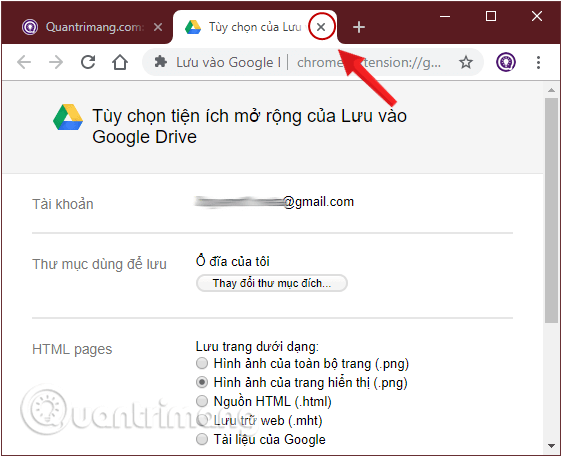The height and width of the screenshot is (457, 562).
Task: Click the HTML pages label
Action: [x=72, y=349]
